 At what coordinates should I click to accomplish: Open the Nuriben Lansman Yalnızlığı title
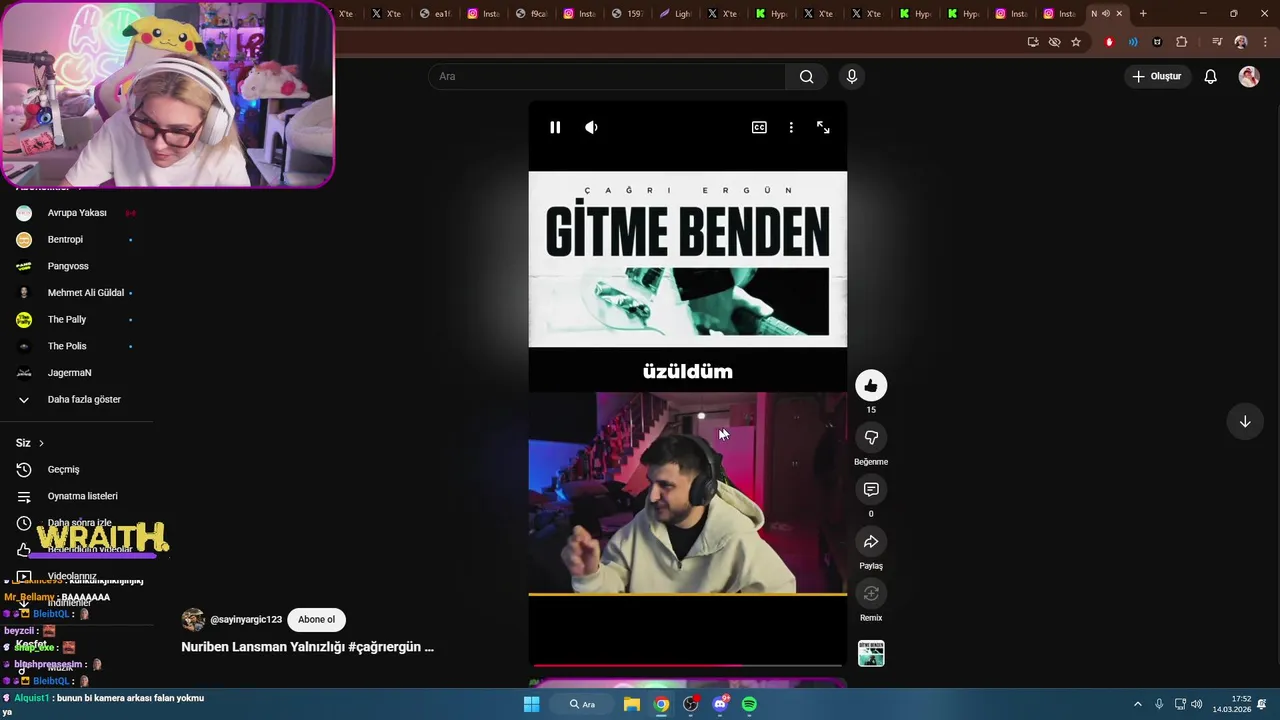[307, 647]
